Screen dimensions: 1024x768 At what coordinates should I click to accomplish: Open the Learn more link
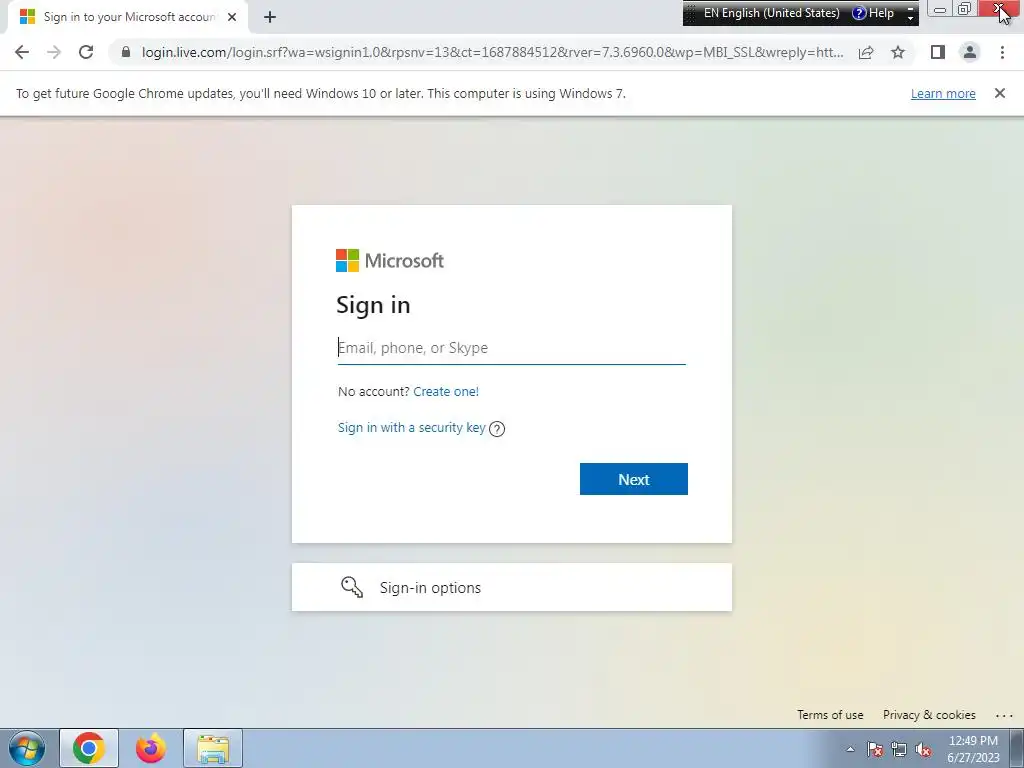(x=943, y=93)
